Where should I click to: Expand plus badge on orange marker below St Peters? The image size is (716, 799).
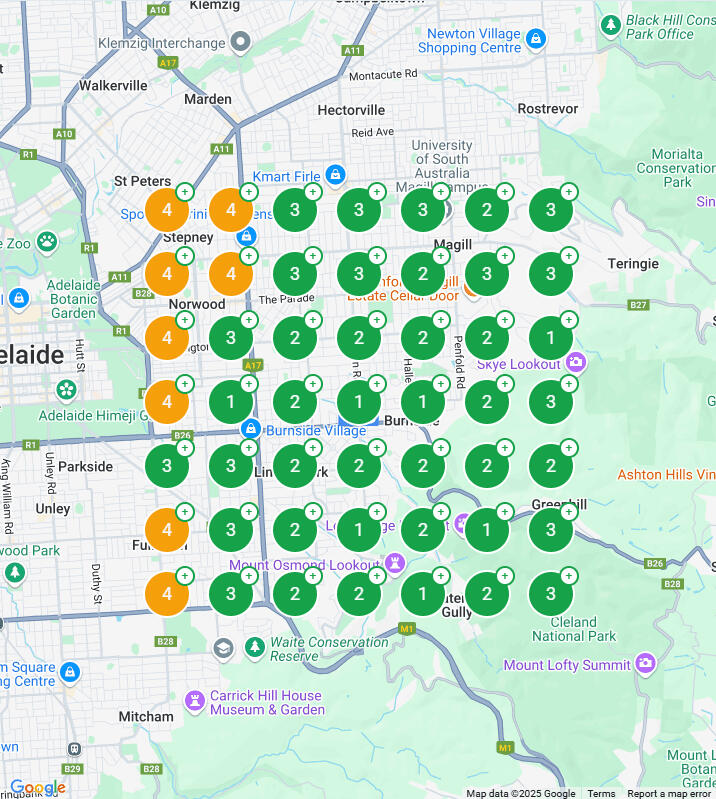pos(185,191)
